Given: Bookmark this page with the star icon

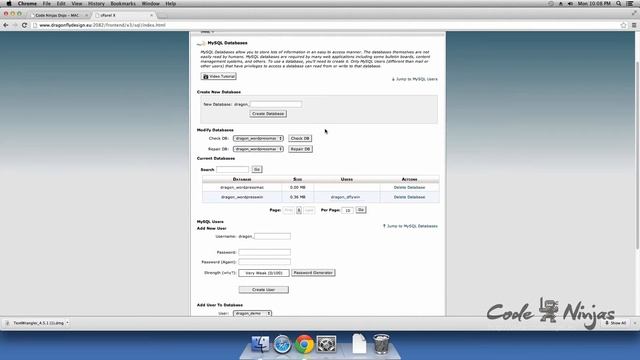Looking at the screenshot, I should tap(623, 25).
